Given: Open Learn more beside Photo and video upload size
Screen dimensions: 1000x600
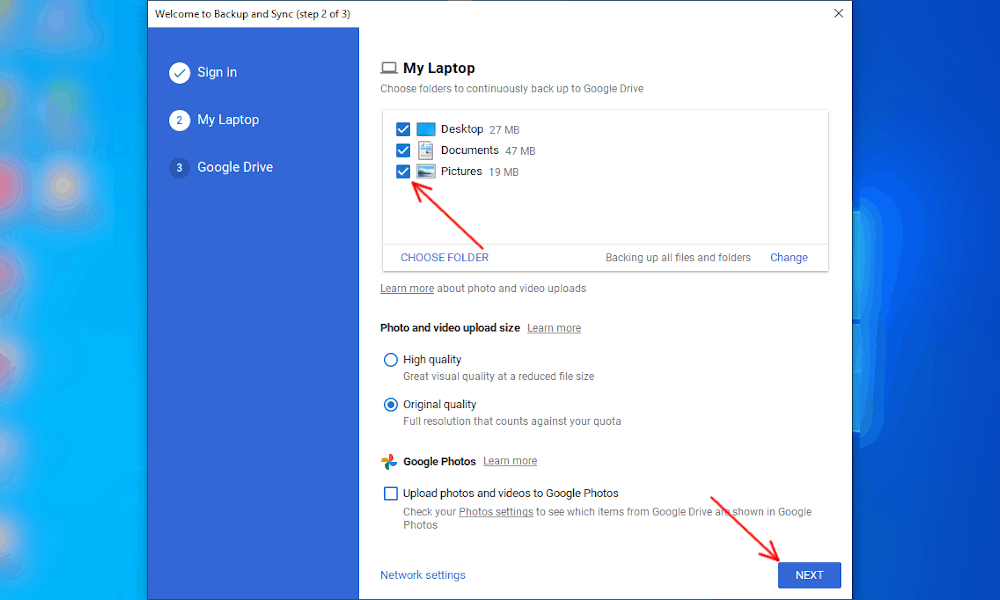Looking at the screenshot, I should pos(554,328).
